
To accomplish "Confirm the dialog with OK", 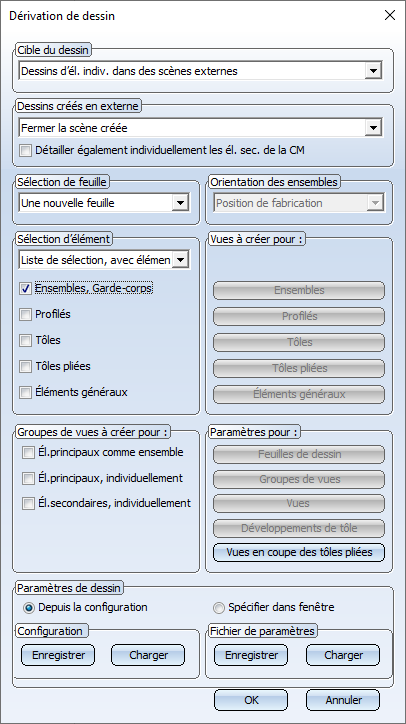I will point(251,700).
